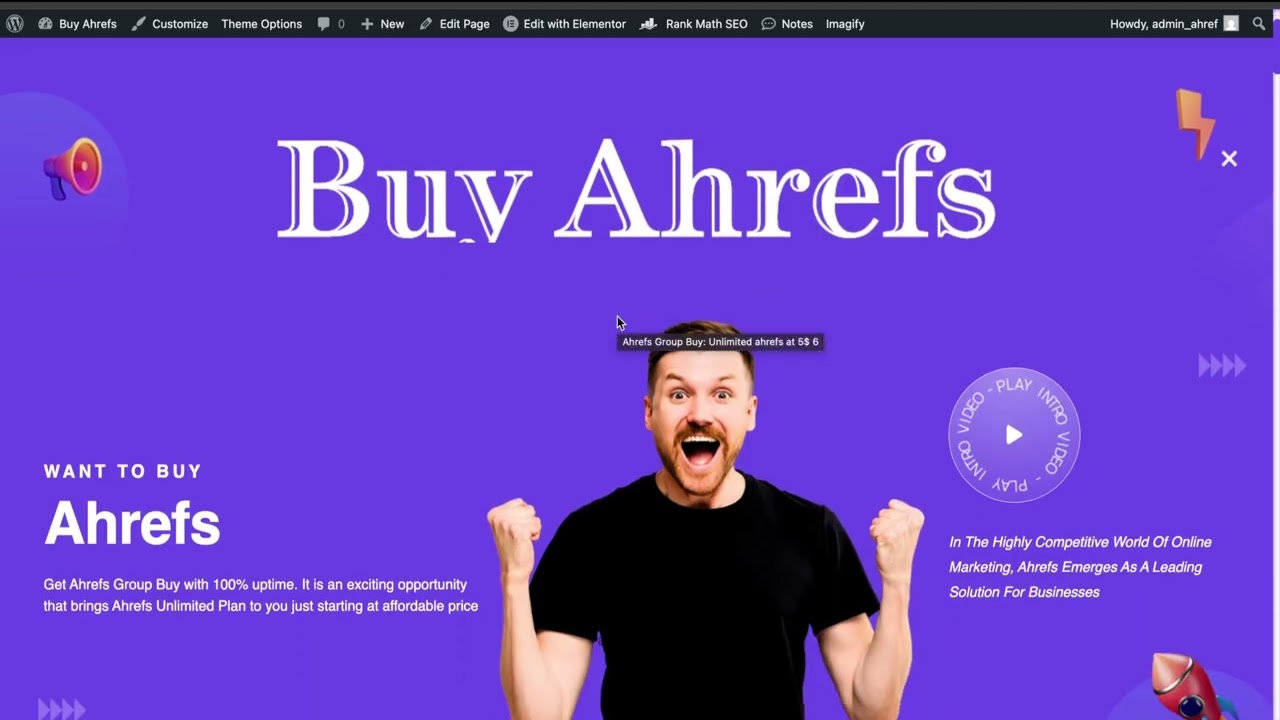Viewport: 1280px width, 720px height.
Task: Open Customize in the admin bar
Action: click(169, 23)
